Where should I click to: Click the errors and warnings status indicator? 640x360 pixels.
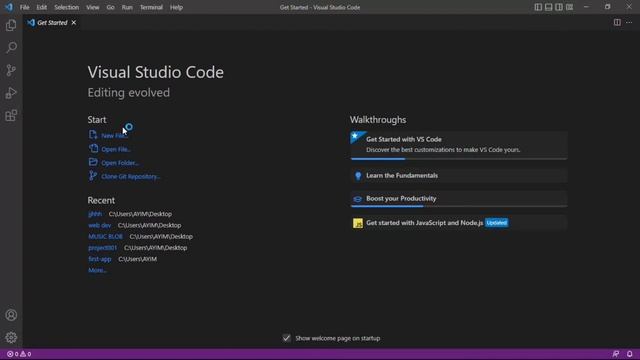(19, 354)
